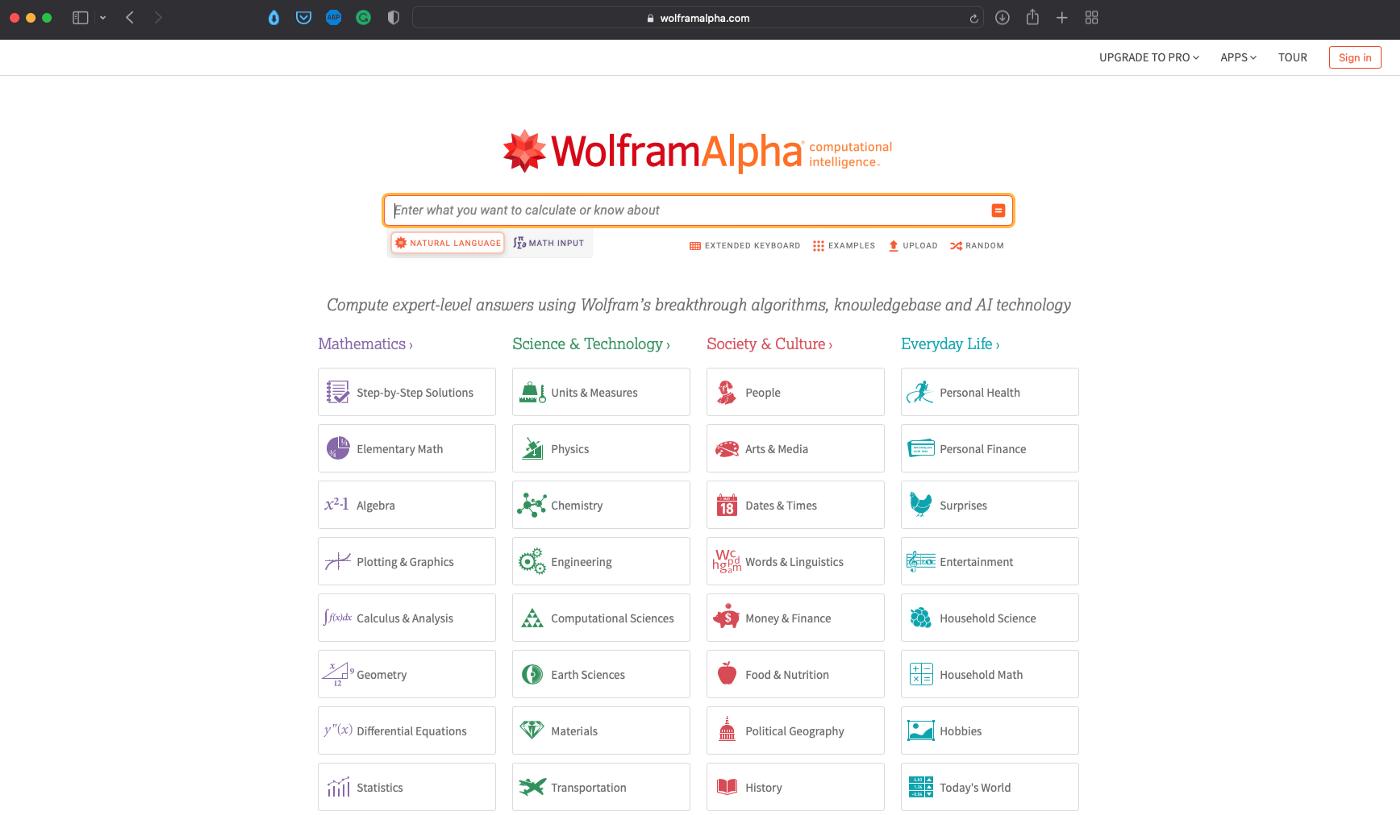1400x815 pixels.
Task: Expand the Mathematics category heading
Action: point(365,343)
